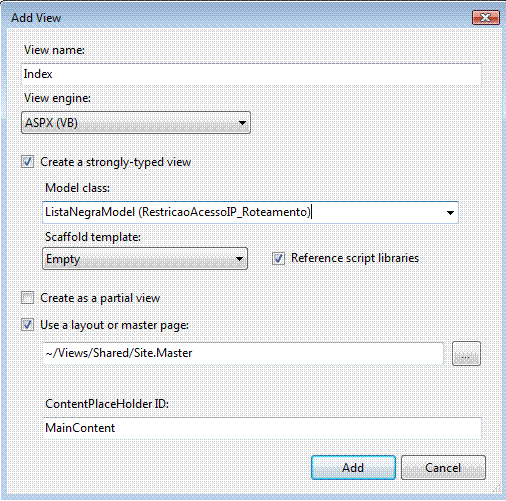Focus the ContentPlaceHolder ID field containing MainContent
This screenshot has height=501, width=506.
[262, 428]
